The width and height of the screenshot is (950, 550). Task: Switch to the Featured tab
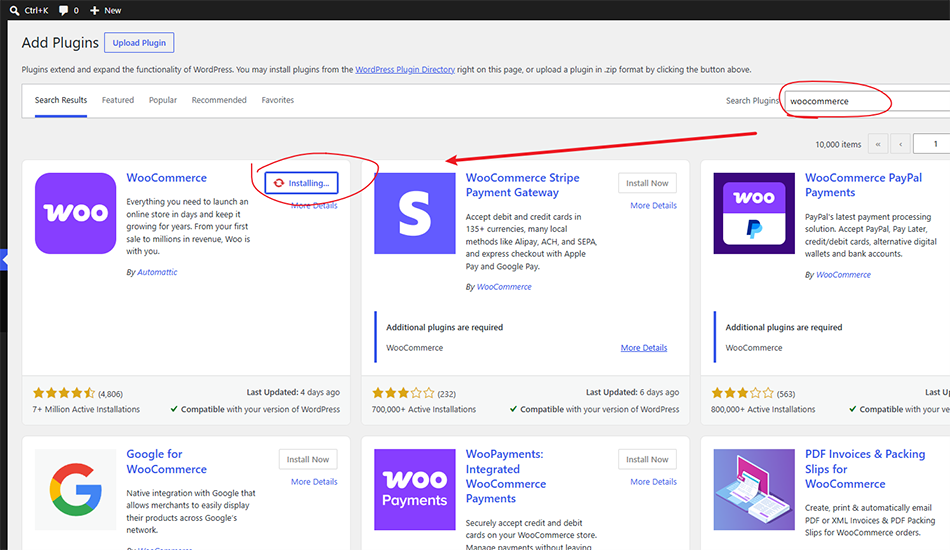(118, 100)
